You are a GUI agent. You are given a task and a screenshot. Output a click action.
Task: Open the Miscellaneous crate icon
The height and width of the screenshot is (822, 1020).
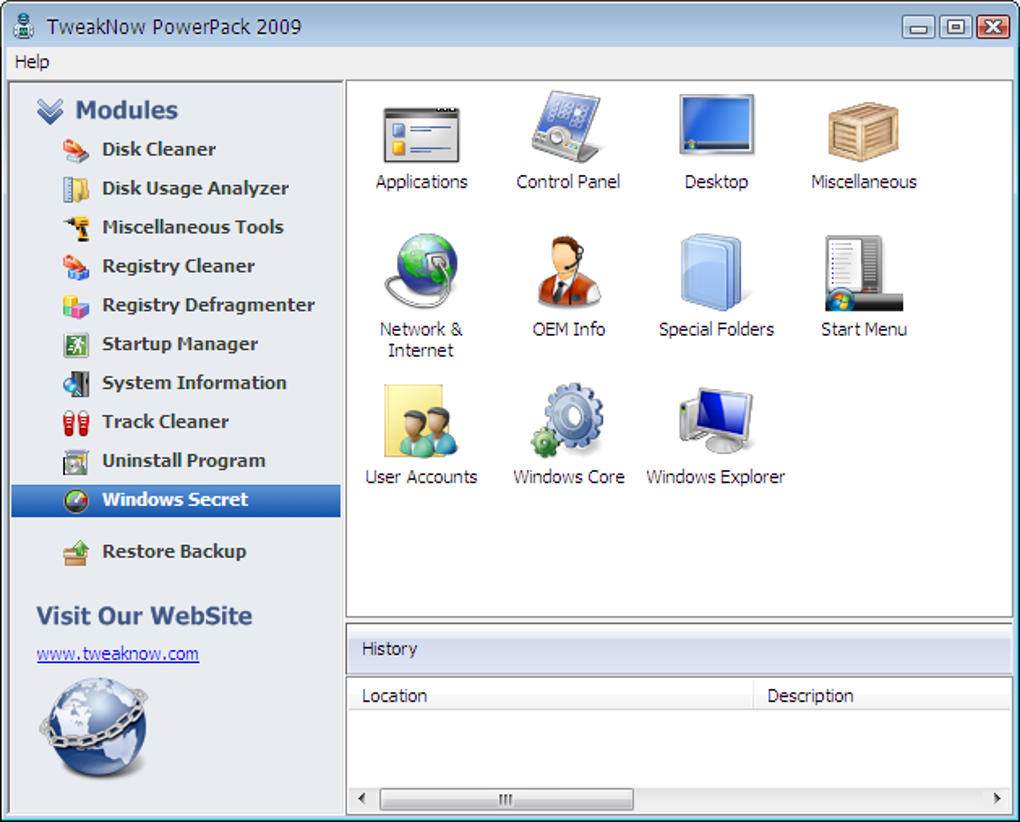coord(863,131)
